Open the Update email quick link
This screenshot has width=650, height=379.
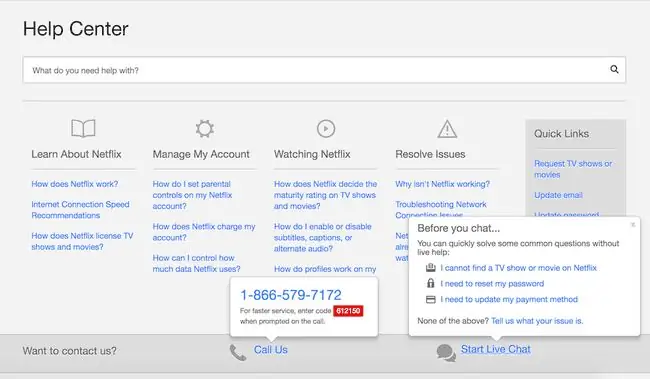click(558, 195)
